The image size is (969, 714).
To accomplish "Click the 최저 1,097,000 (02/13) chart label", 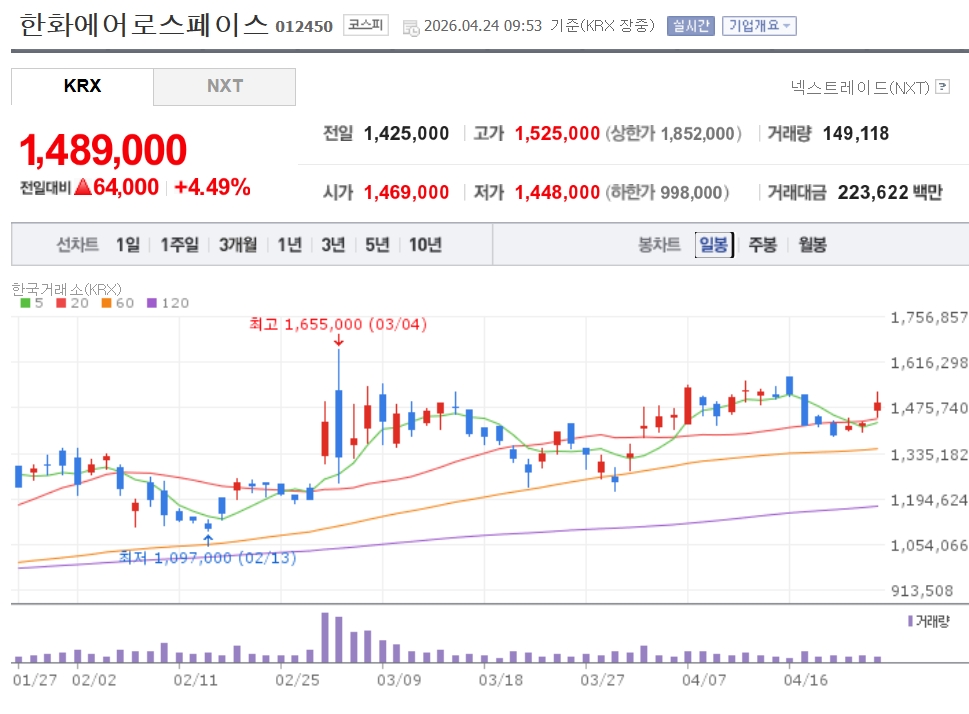I will click(208, 558).
